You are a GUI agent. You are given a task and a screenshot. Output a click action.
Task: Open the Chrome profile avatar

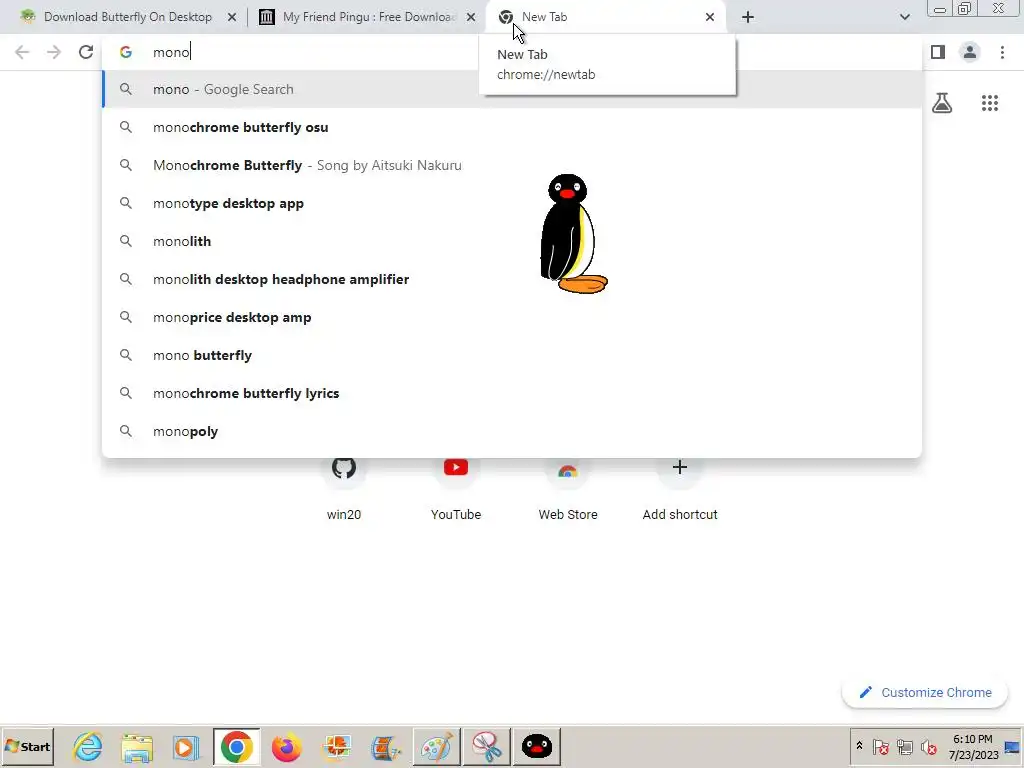pyautogui.click(x=970, y=52)
